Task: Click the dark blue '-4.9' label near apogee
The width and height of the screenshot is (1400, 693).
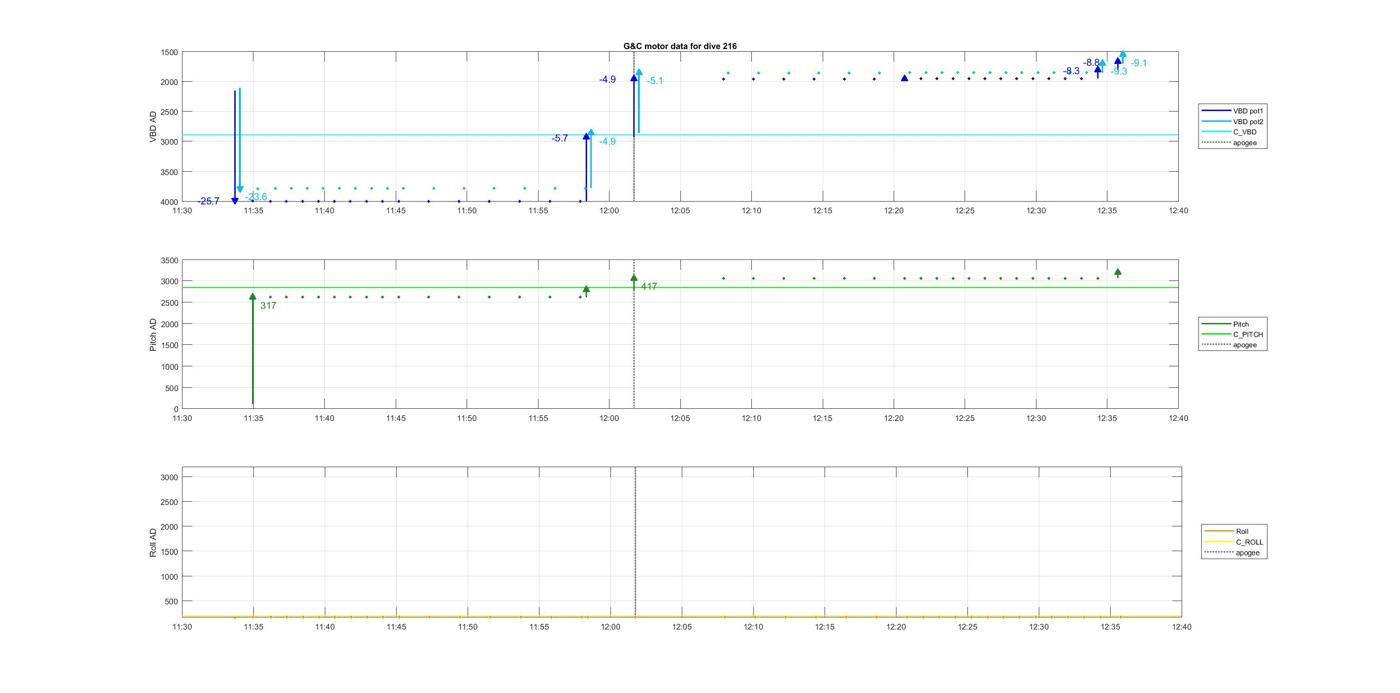Action: (x=607, y=79)
